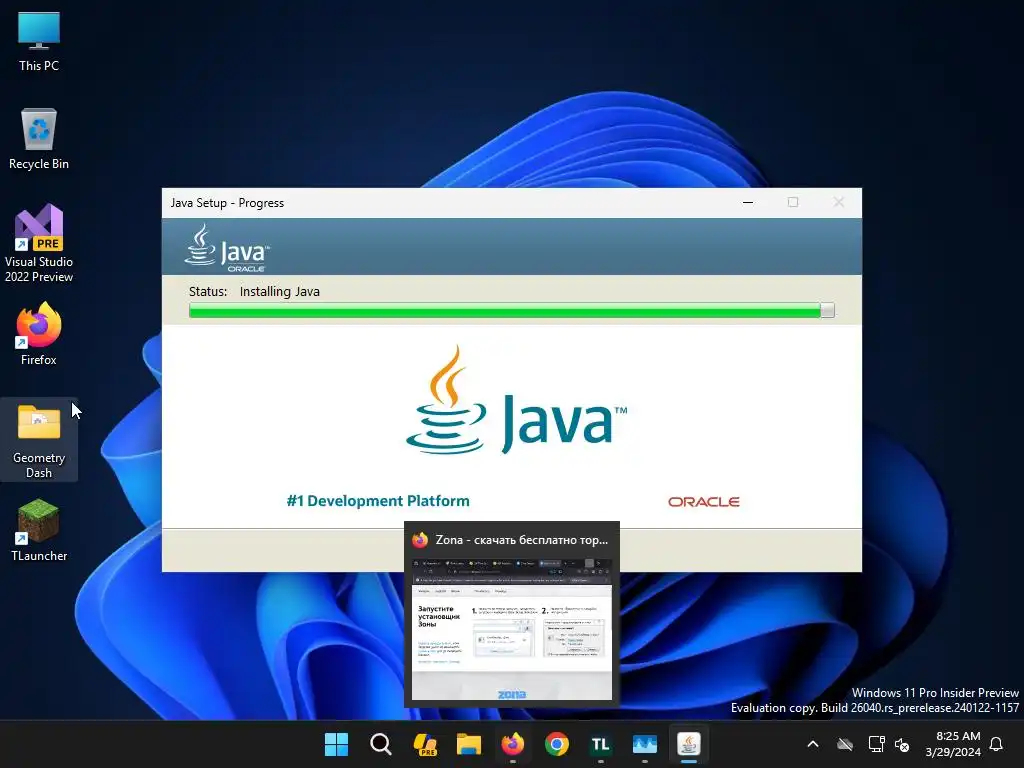Select Visual Studio 2022 Preview shortcut
This screenshot has width=1024, height=768.
click(39, 244)
